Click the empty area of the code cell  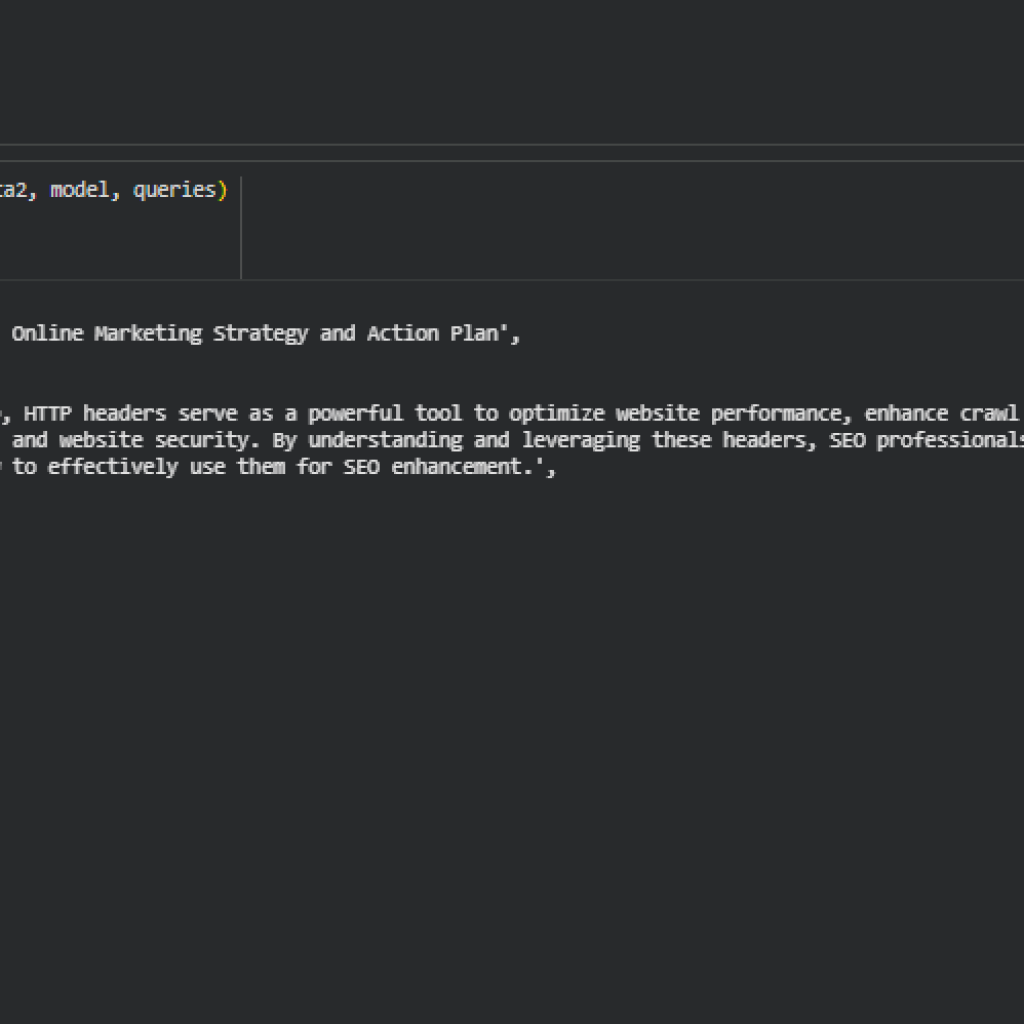click(120, 245)
